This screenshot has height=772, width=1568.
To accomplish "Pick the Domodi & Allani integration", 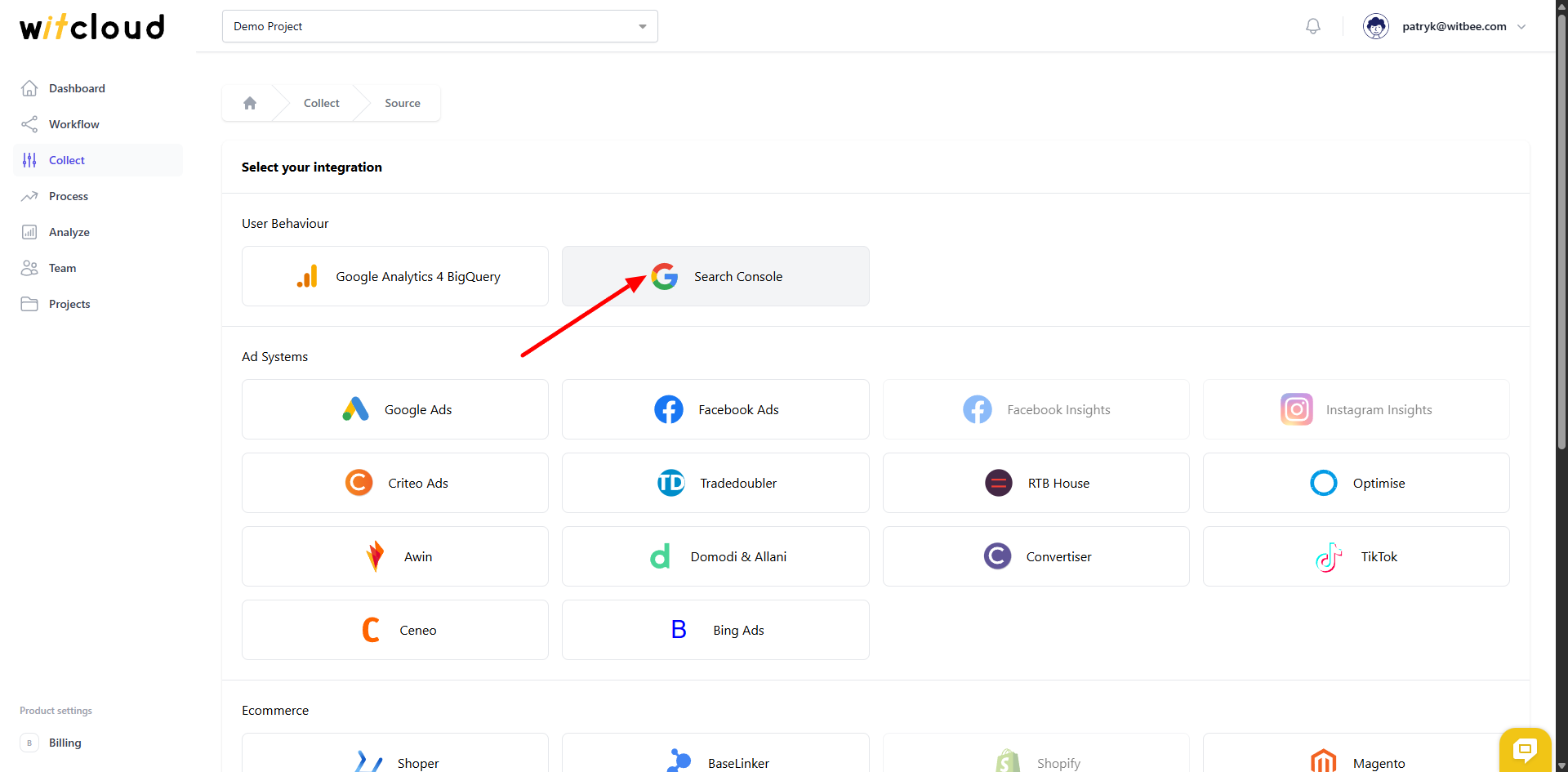I will click(715, 556).
